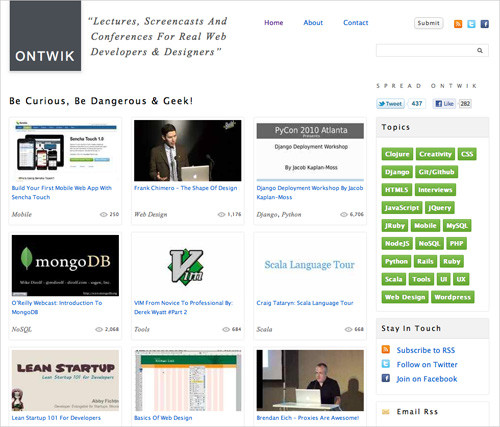Viewport: 500px width, 427px height.
Task: Click the Facebook icon beside Join on Facebook
Action: [386, 378]
